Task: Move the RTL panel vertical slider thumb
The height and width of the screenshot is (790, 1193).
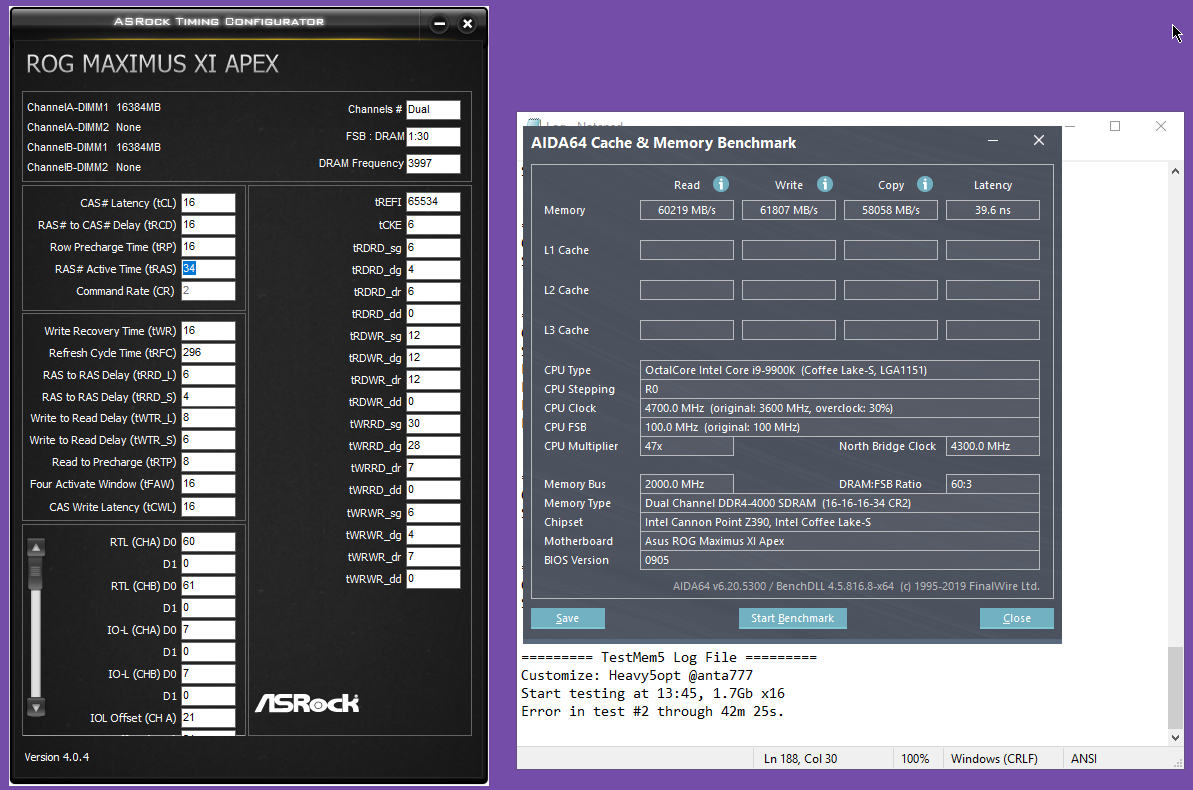Action: click(36, 573)
